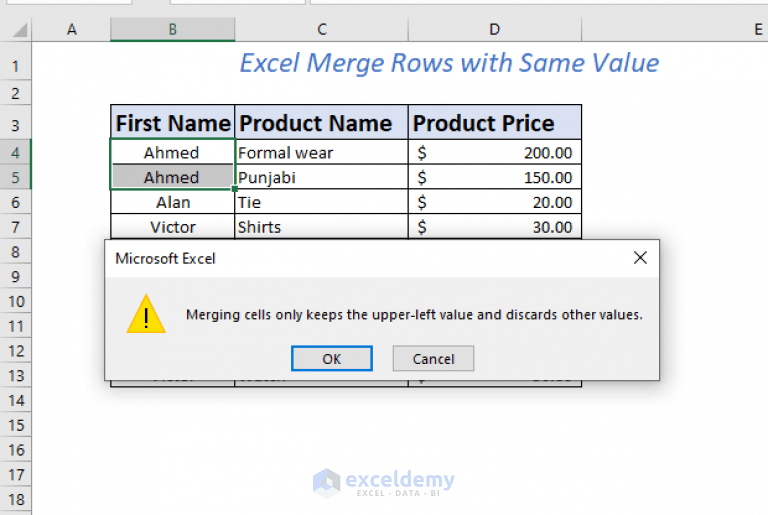Select column C header
Viewport: 768px width, 515px height.
tap(321, 29)
